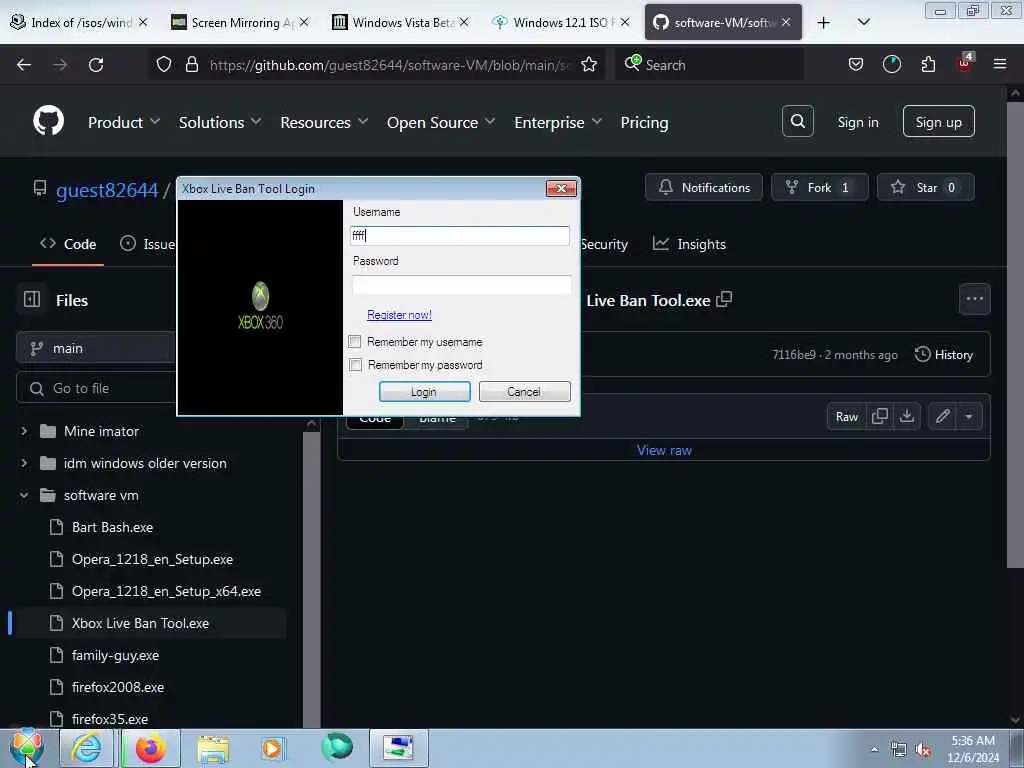Bookmark page with star icon

[589, 64]
